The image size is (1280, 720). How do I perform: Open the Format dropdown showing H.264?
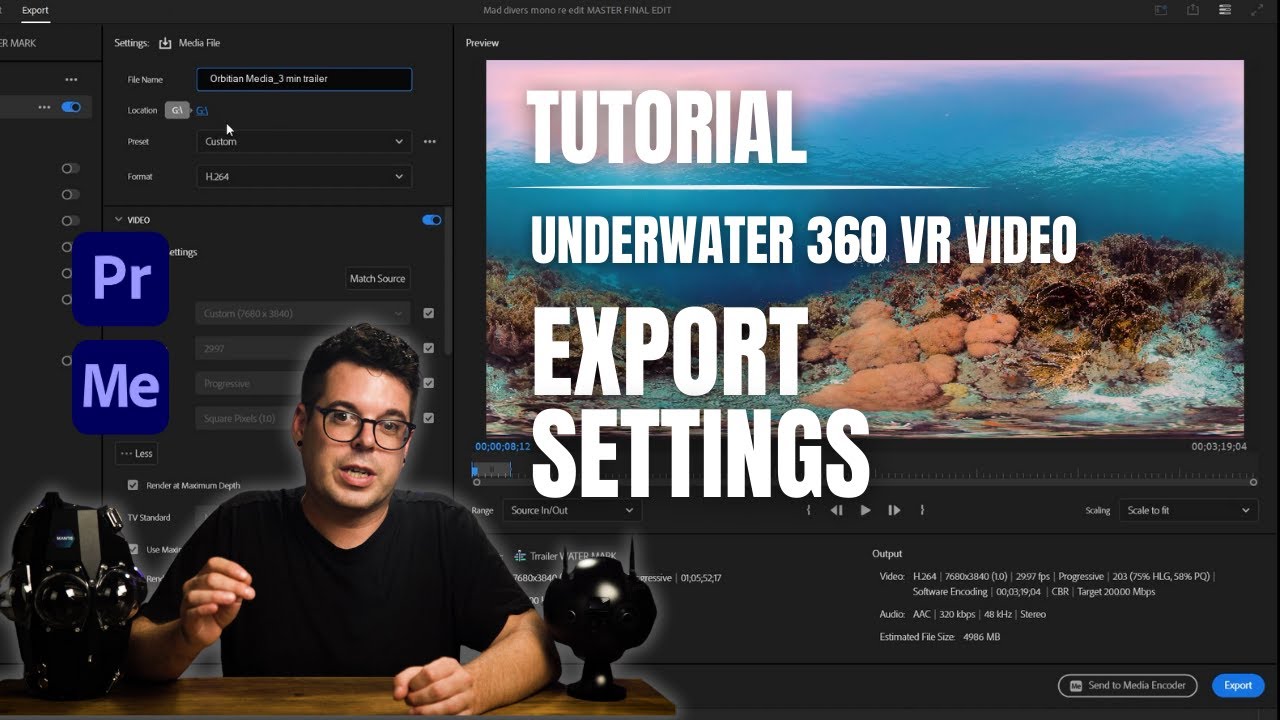click(x=304, y=177)
